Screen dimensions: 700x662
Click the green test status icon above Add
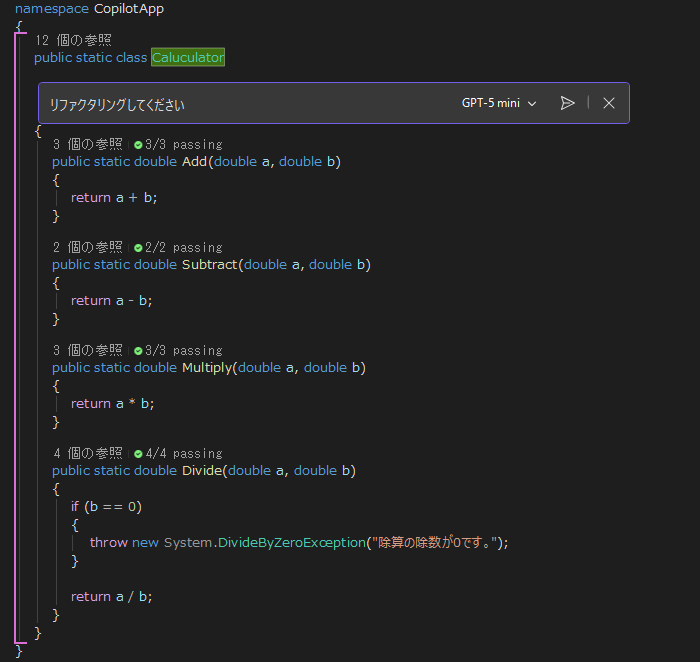click(x=138, y=145)
